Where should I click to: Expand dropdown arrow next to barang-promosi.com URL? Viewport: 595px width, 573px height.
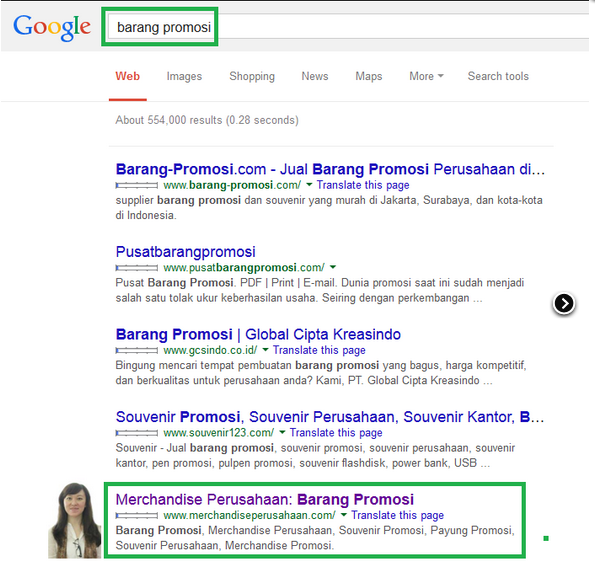click(x=309, y=185)
